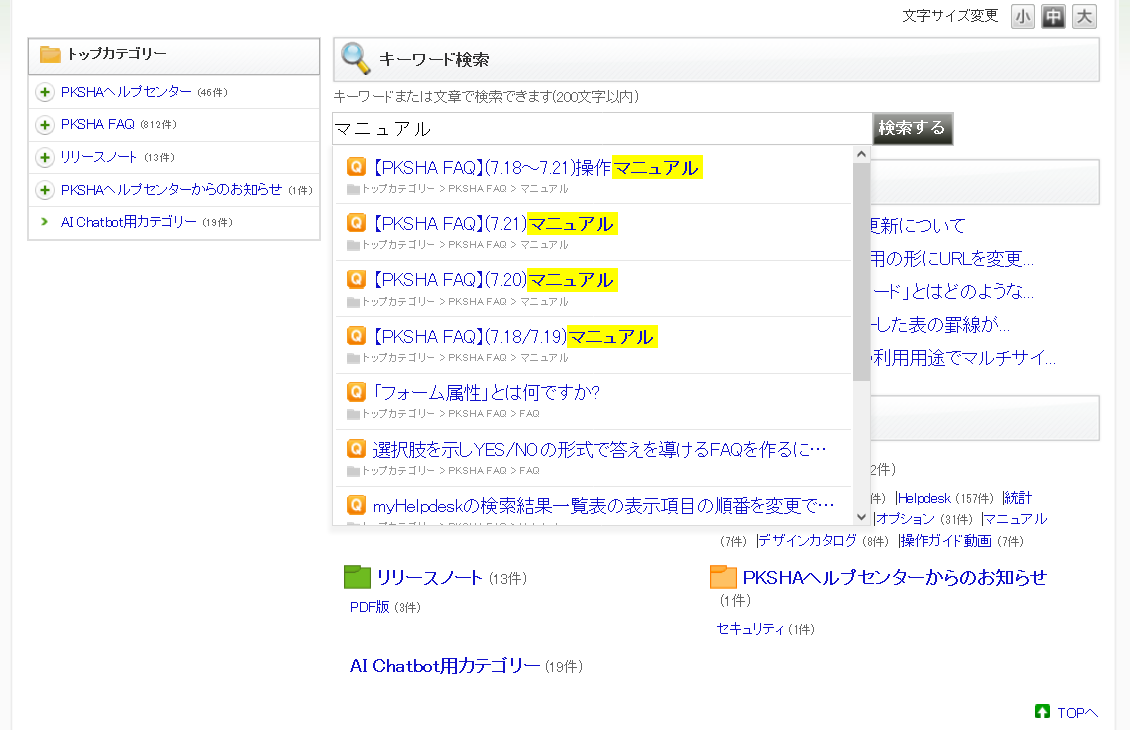
Task: Open AI Chatbot用カテゴリー in sidebar
Action: click(x=128, y=222)
